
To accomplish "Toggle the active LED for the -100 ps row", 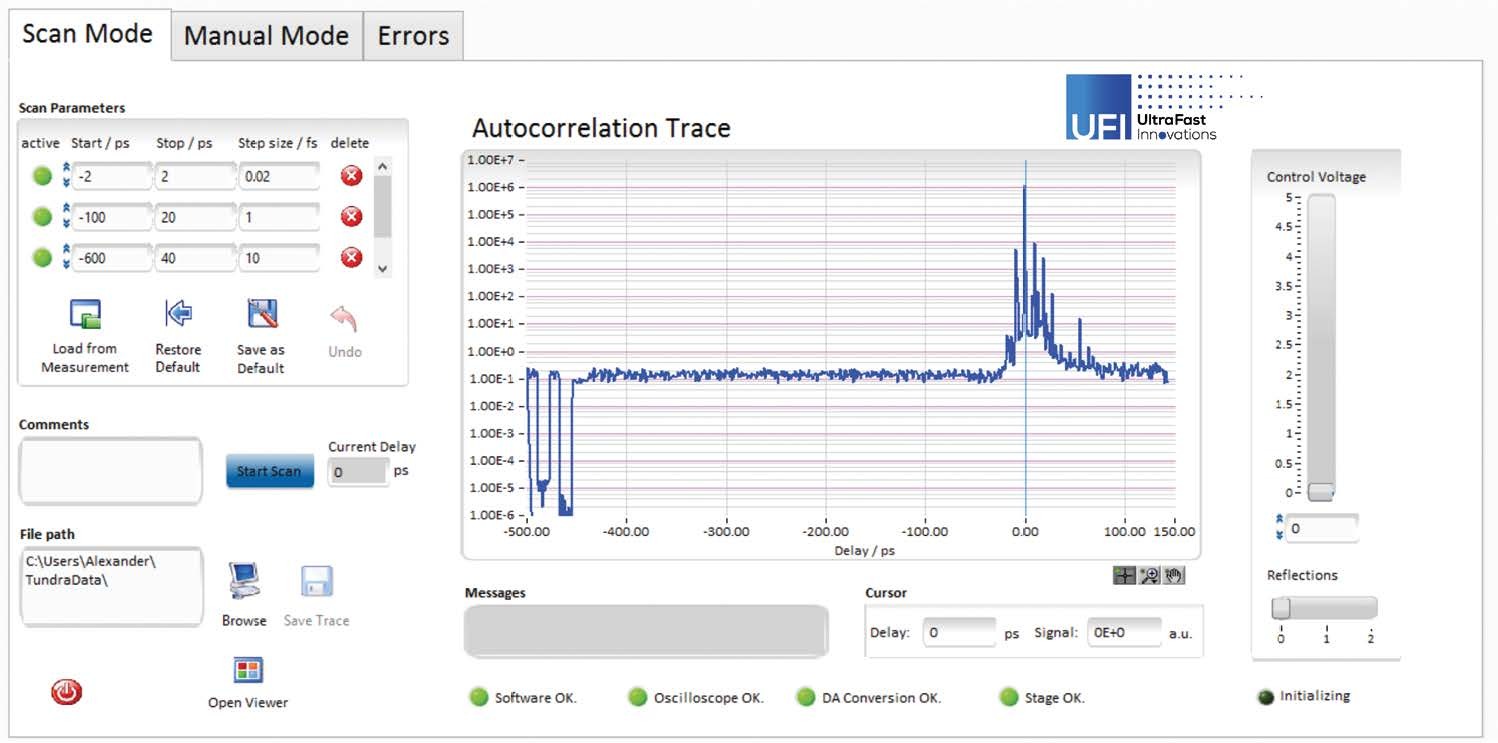I will coord(42,217).
